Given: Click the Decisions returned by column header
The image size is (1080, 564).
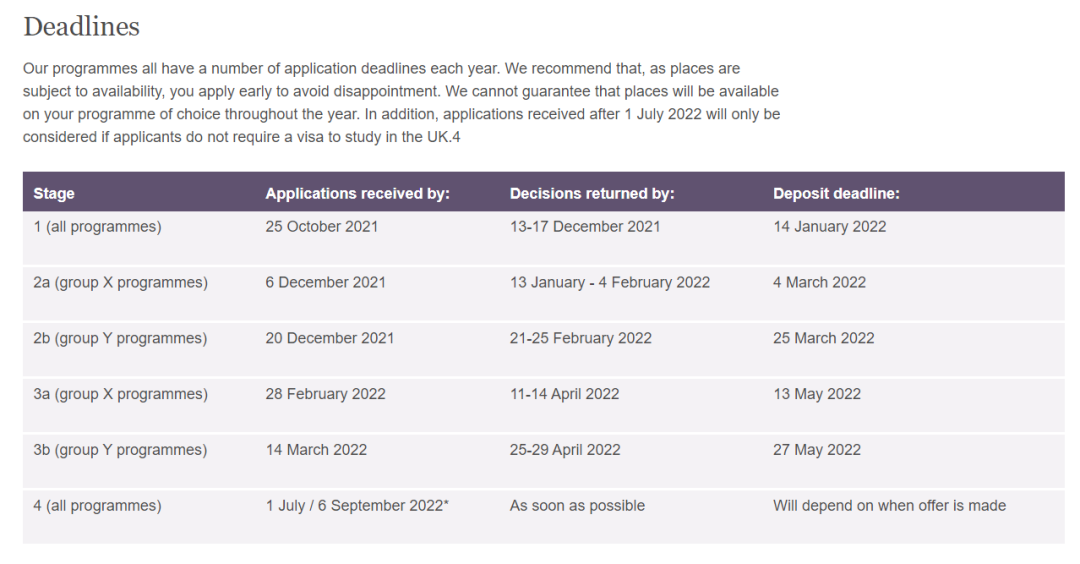Looking at the screenshot, I should 592,194.
